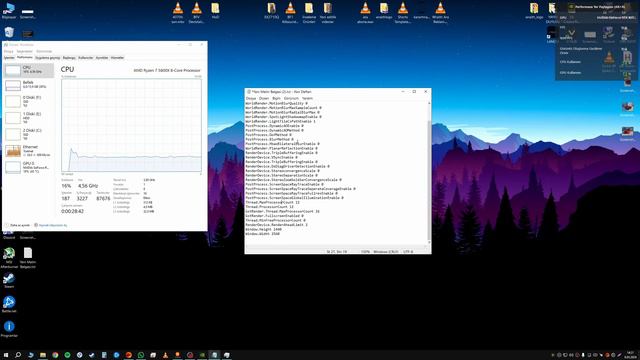Collapse Task Manager with Daha az ayrıntı
Viewport: 640px width, 360px height.
pyautogui.click(x=17, y=225)
